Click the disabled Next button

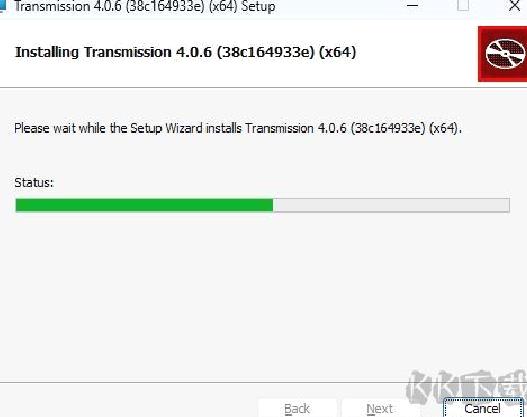click(x=380, y=408)
